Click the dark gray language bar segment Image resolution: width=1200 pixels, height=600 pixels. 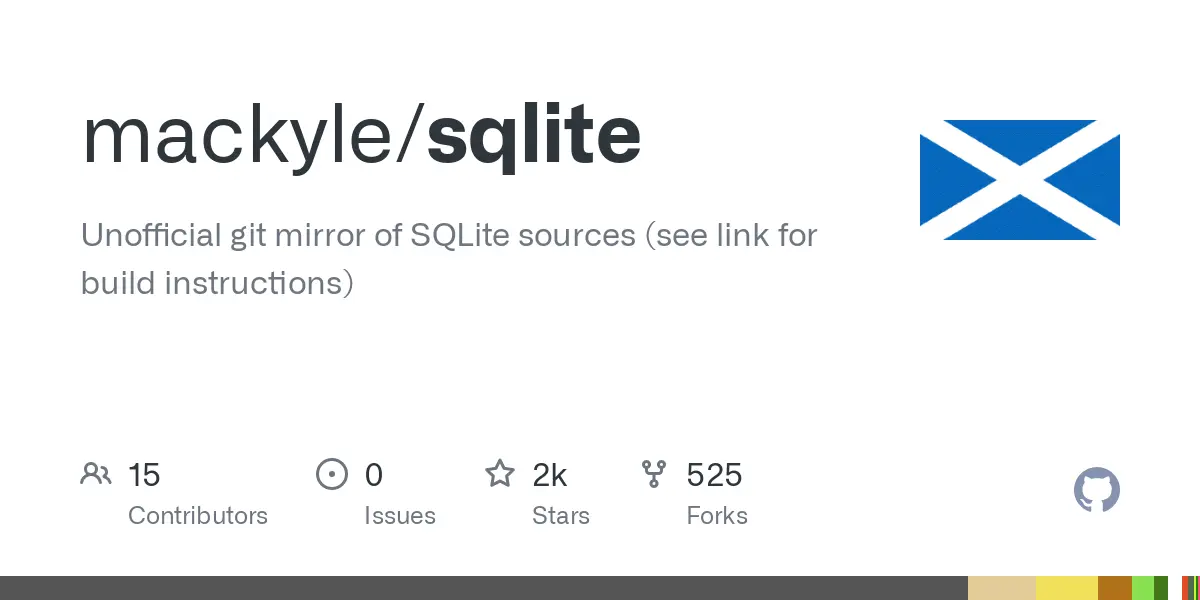pos(480,588)
